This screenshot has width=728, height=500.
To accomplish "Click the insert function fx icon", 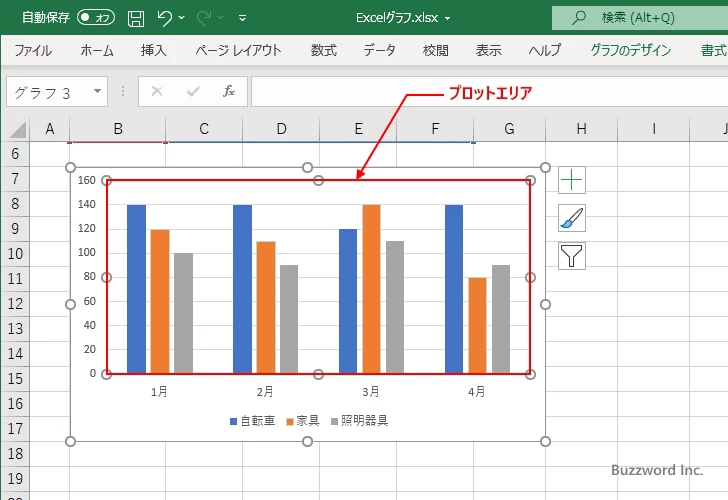I will 228,91.
